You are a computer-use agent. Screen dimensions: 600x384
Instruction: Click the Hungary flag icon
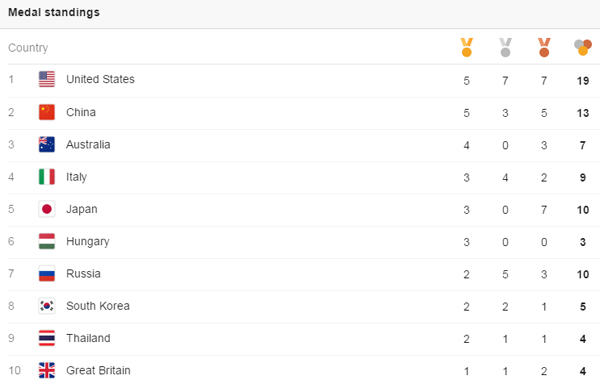(x=47, y=241)
